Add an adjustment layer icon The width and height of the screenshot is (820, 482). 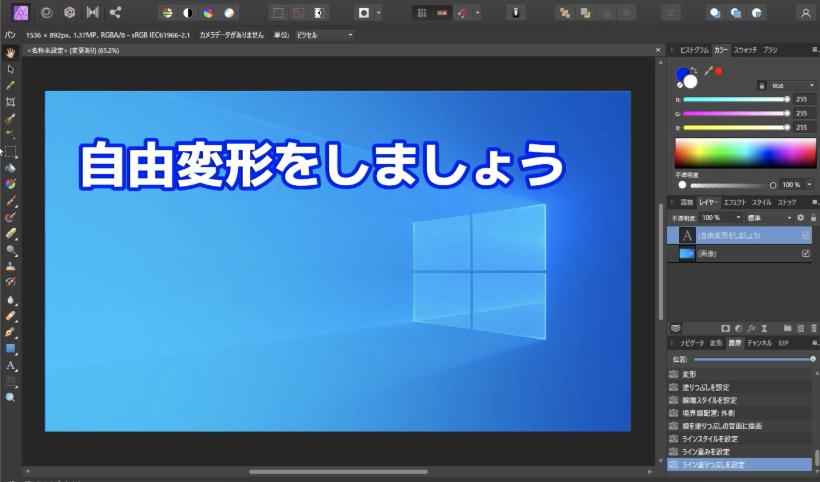tap(738, 328)
